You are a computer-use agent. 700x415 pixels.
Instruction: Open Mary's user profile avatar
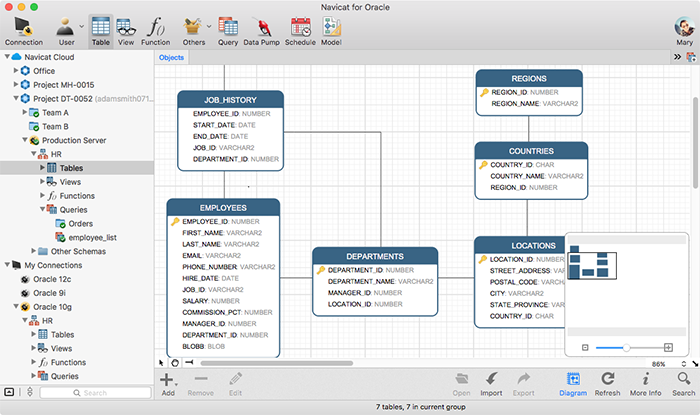coord(684,27)
